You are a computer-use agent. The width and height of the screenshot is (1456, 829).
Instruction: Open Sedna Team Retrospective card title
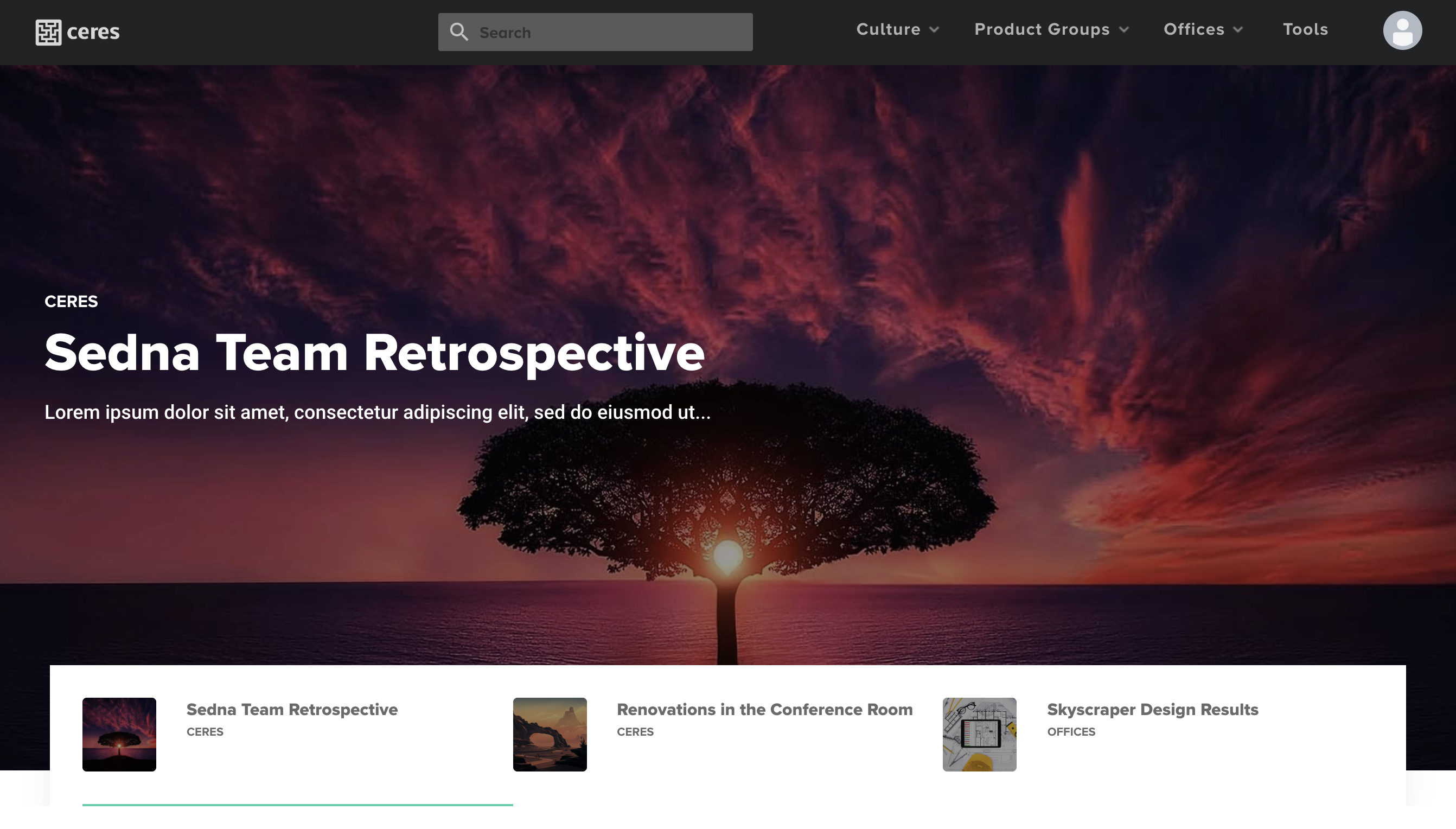(292, 710)
